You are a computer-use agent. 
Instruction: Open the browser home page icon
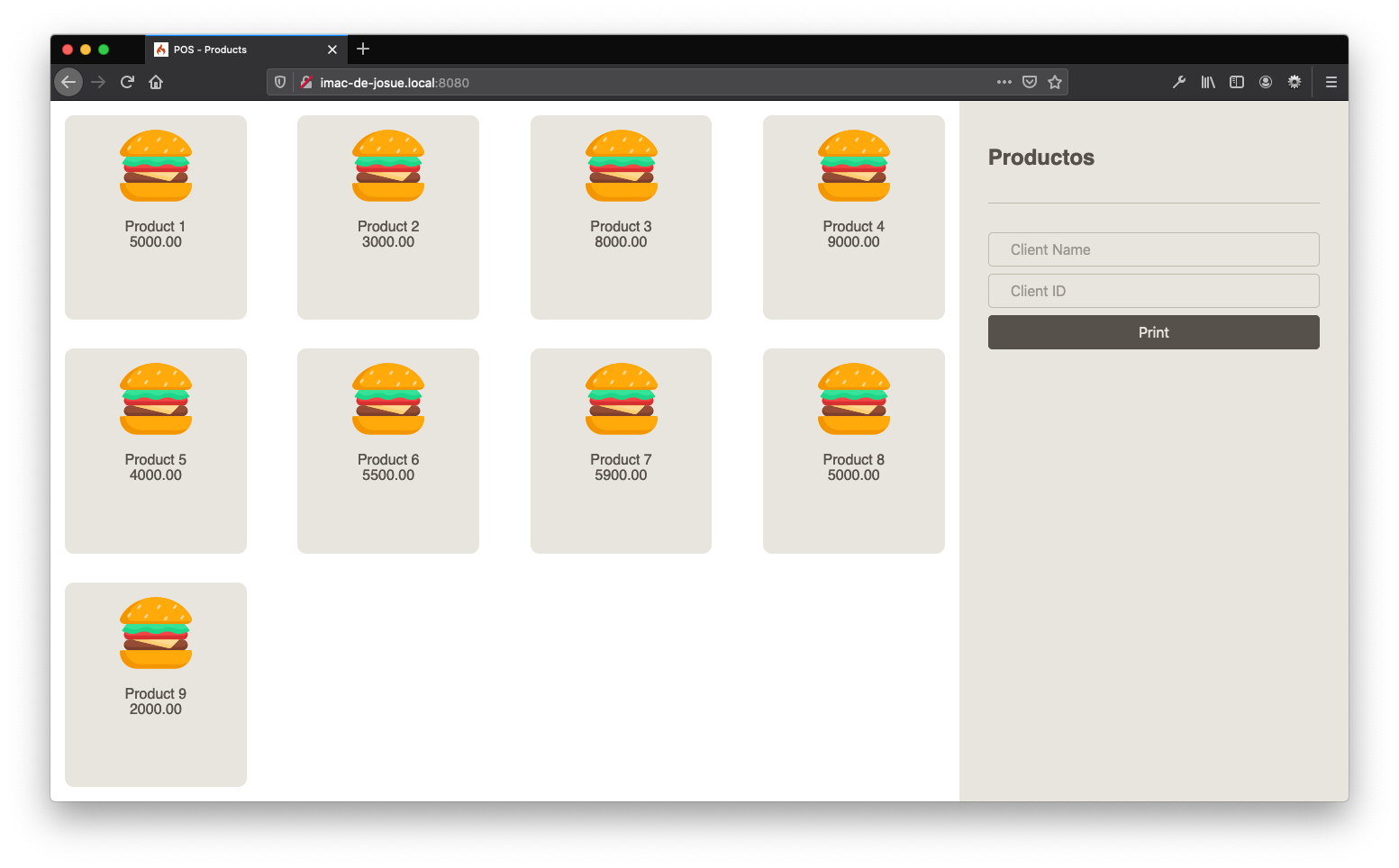pos(155,81)
